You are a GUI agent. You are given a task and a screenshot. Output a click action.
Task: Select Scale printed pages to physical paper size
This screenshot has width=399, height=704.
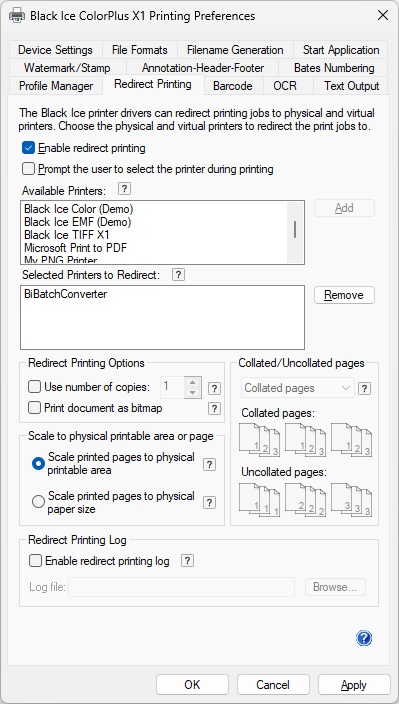(x=38, y=502)
